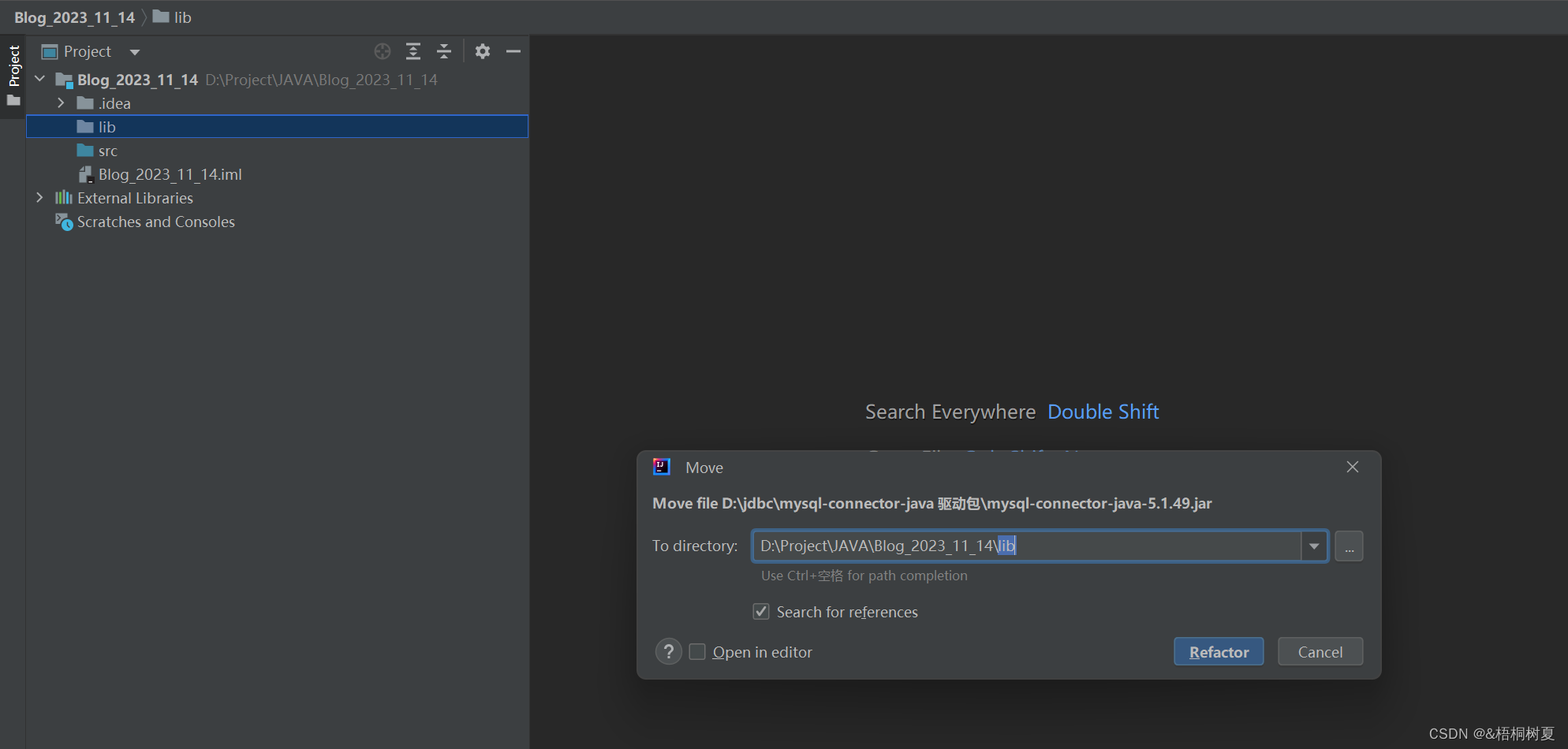Viewport: 1568px width, 749px height.
Task: Select the lib folder in tree
Action: click(x=277, y=127)
